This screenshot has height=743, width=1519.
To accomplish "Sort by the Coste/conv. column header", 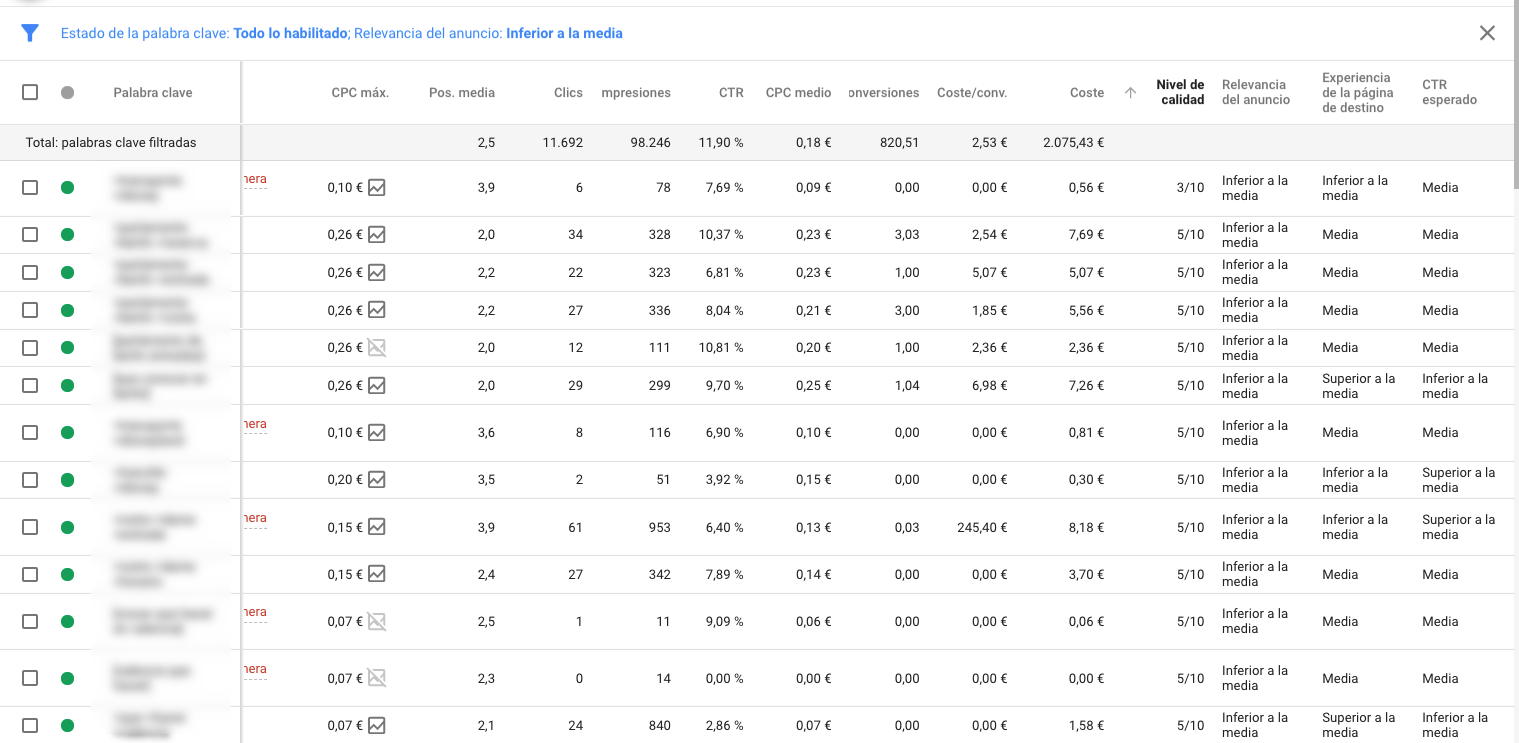I will click(972, 92).
